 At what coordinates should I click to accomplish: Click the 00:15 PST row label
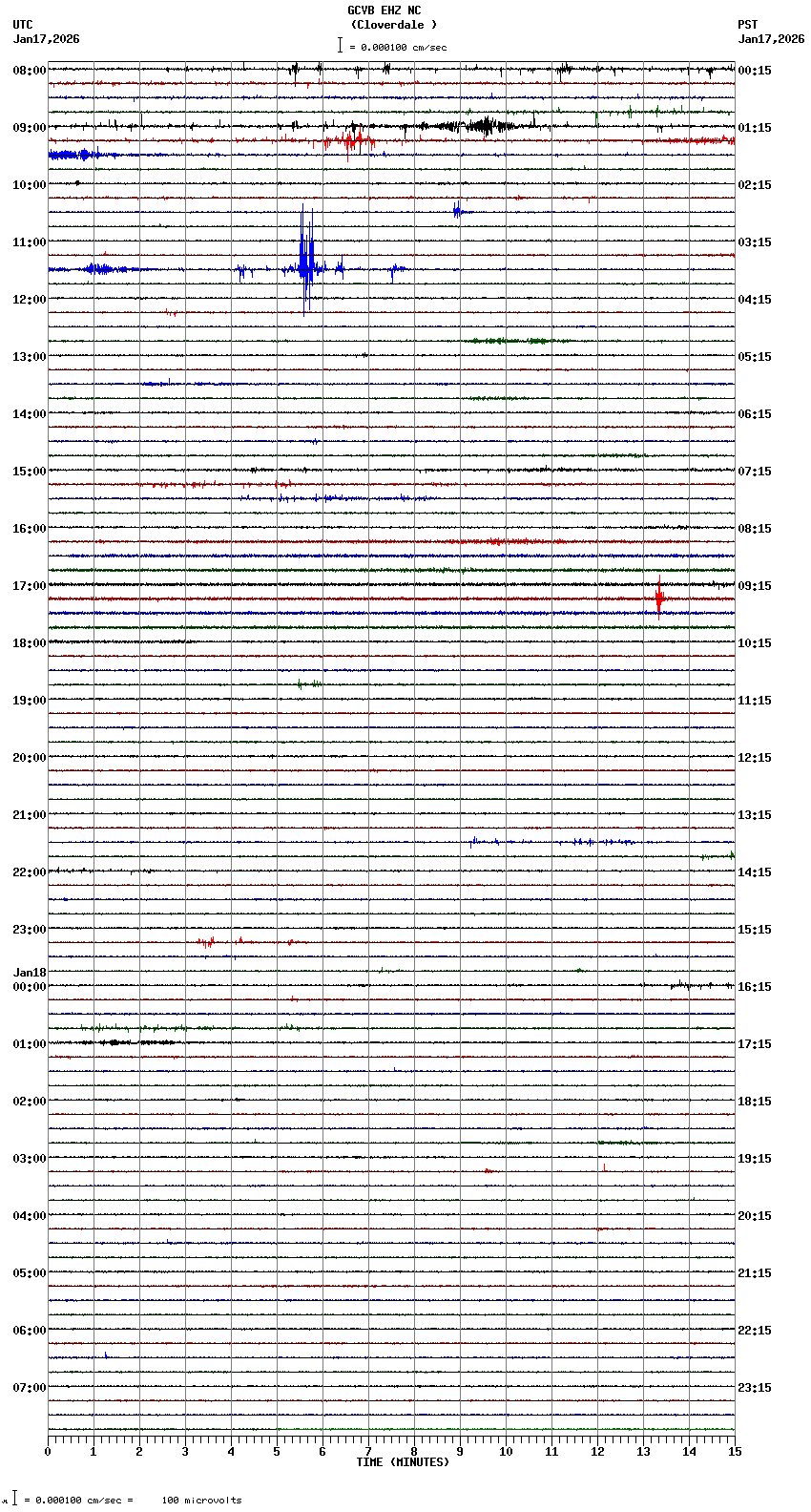pyautogui.click(x=755, y=71)
